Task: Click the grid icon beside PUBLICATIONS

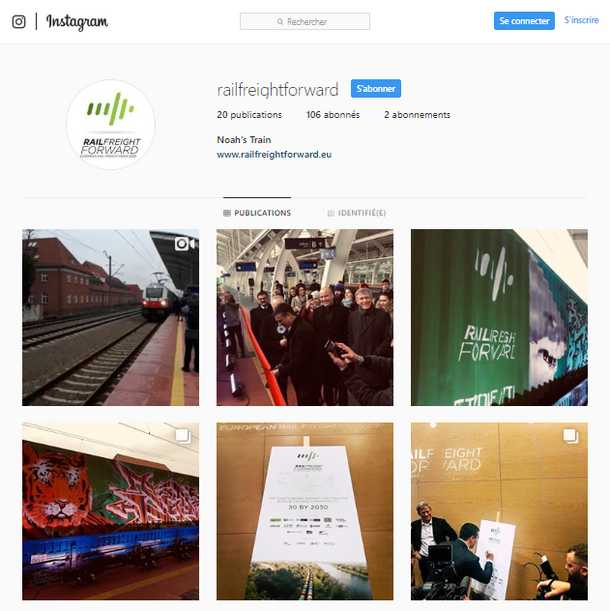Action: click(227, 213)
